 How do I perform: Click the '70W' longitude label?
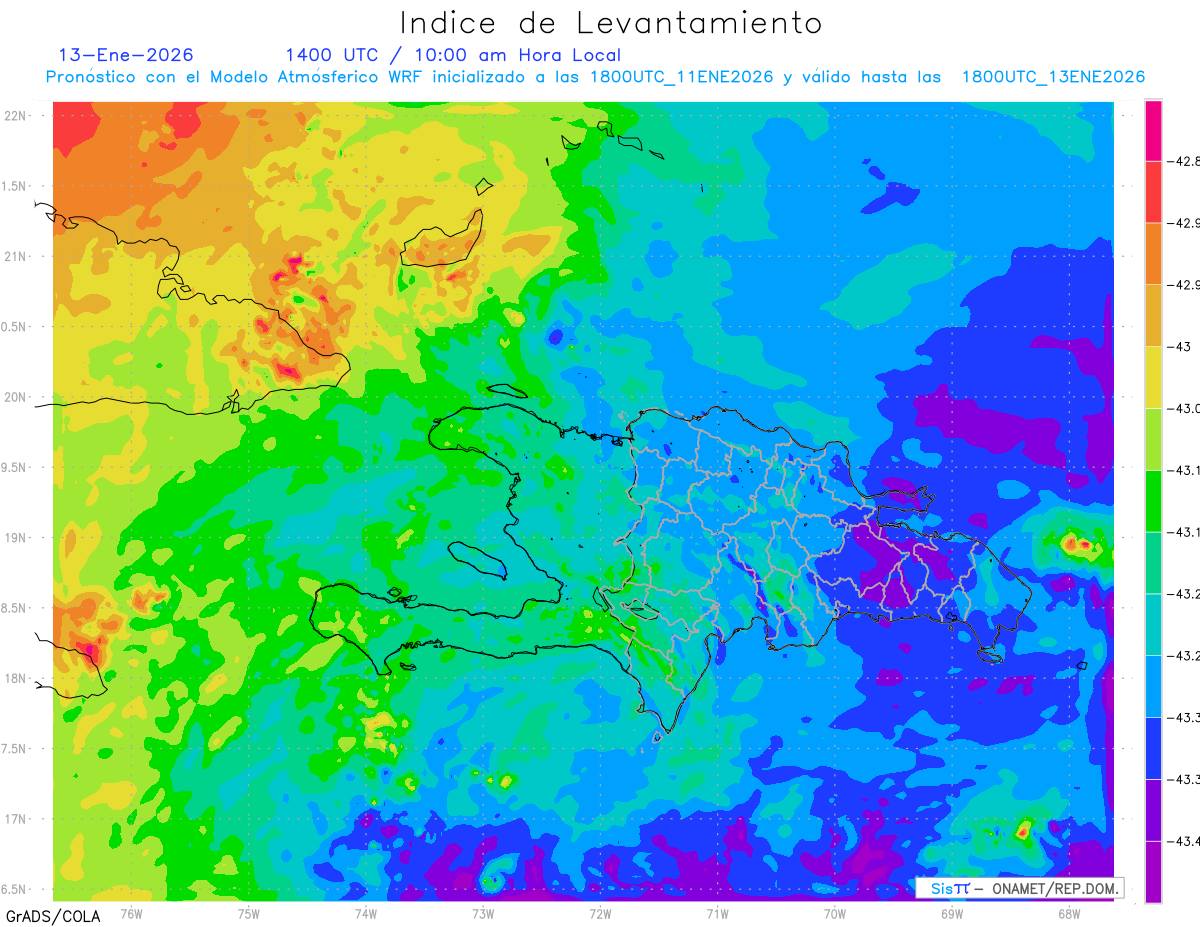point(835,913)
